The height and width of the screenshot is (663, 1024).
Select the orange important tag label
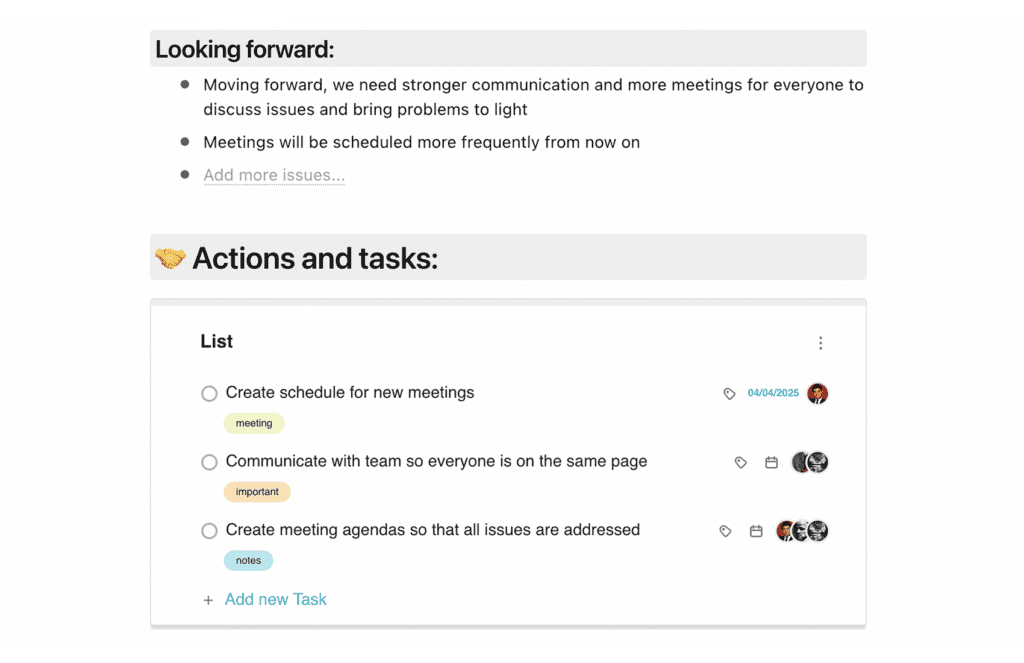(x=257, y=492)
